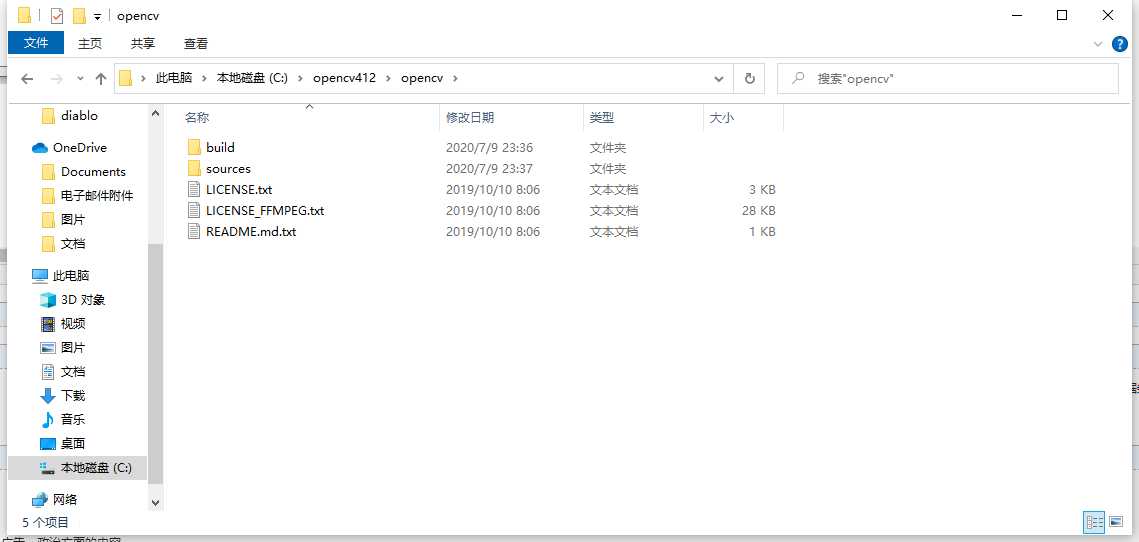The image size is (1139, 542).
Task: Open 音乐 in the sidebar
Action: click(73, 419)
